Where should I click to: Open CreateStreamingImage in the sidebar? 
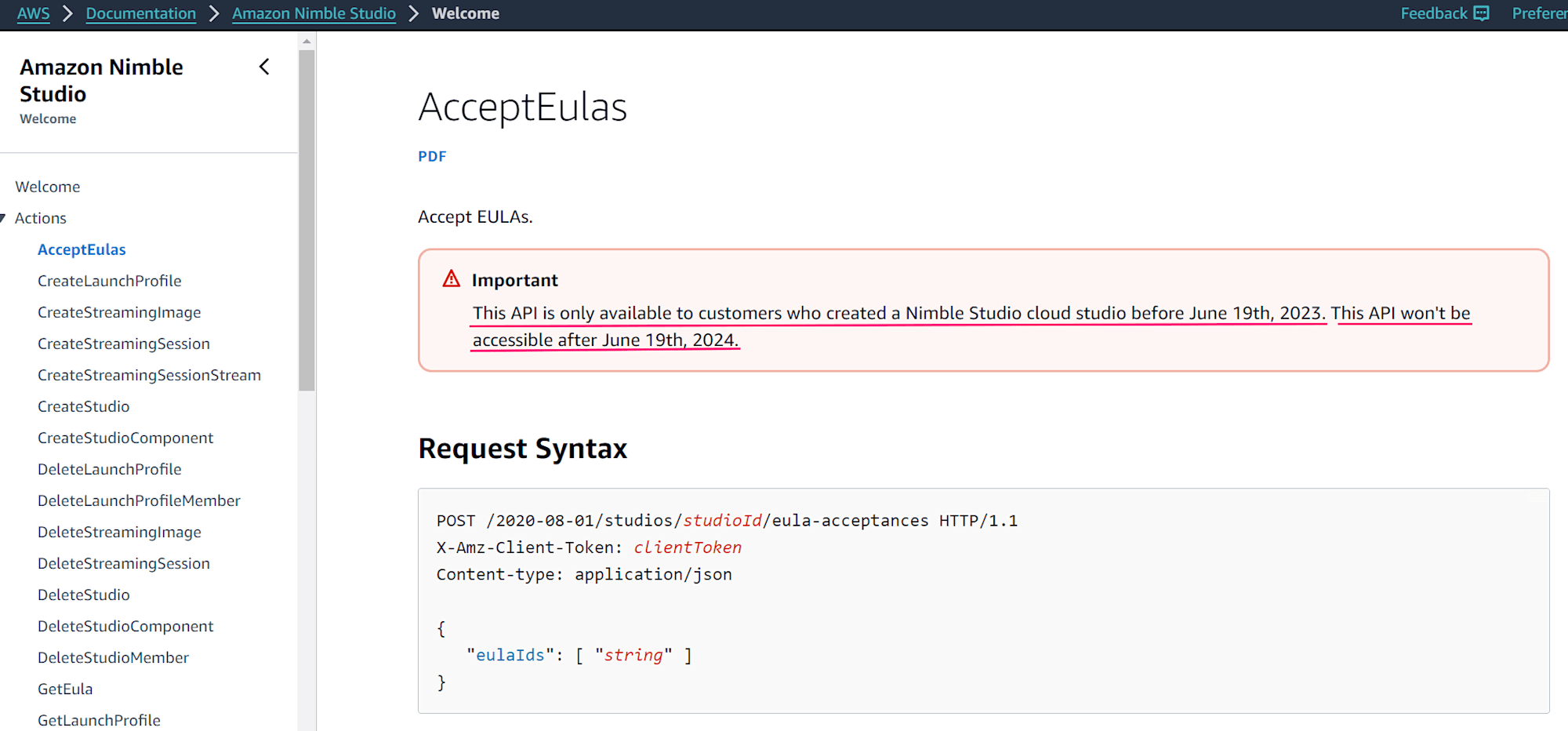point(119,312)
